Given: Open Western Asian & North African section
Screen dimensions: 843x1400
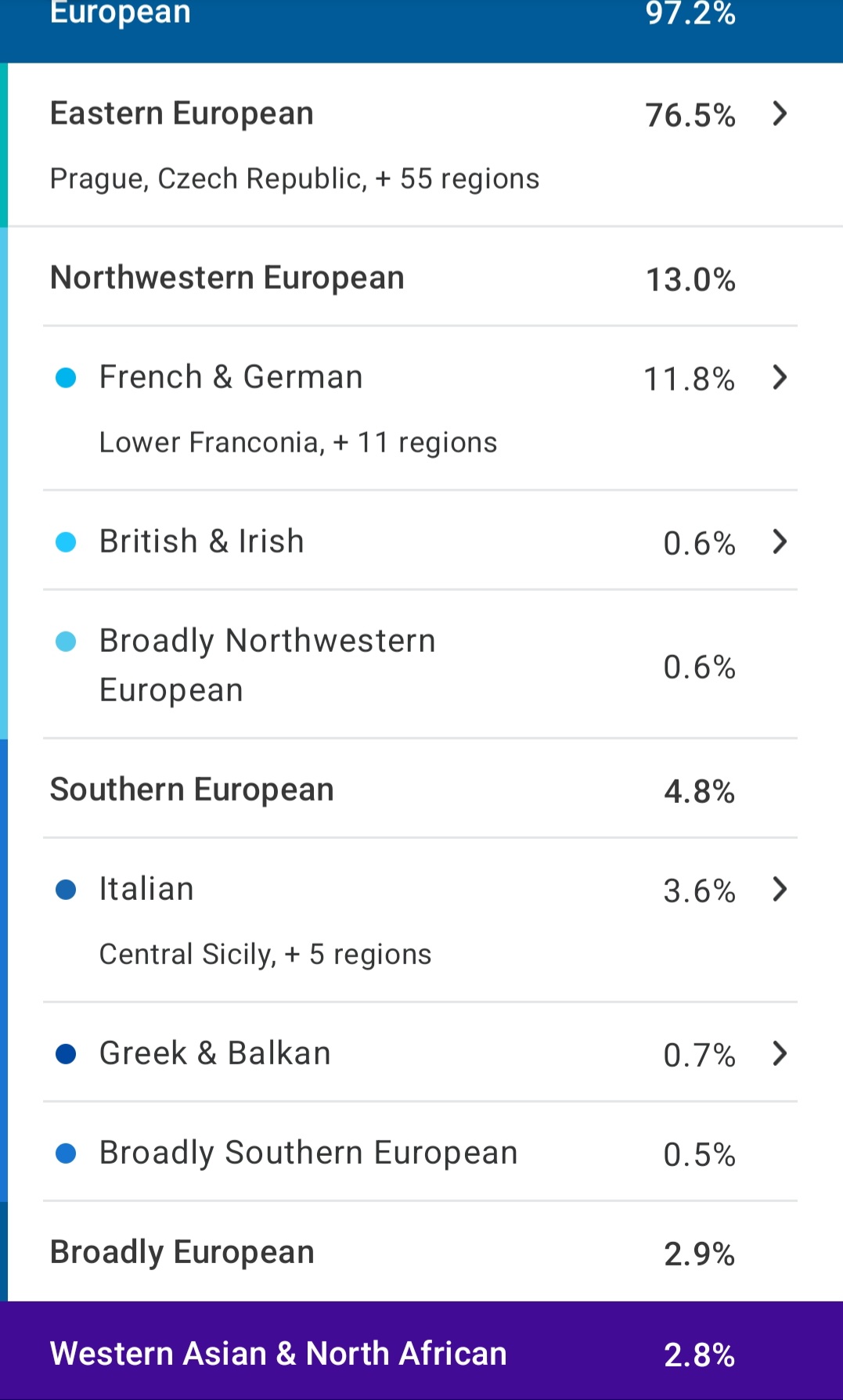Looking at the screenshot, I should coord(421,1351).
